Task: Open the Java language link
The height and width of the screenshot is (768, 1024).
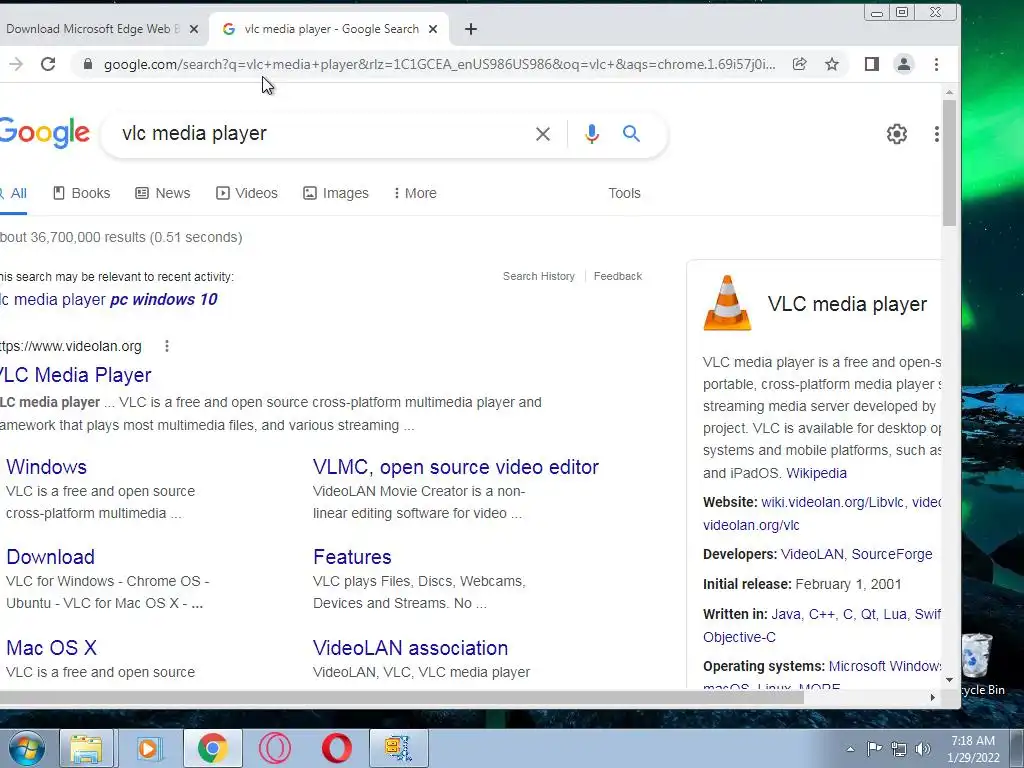Action: click(x=786, y=615)
